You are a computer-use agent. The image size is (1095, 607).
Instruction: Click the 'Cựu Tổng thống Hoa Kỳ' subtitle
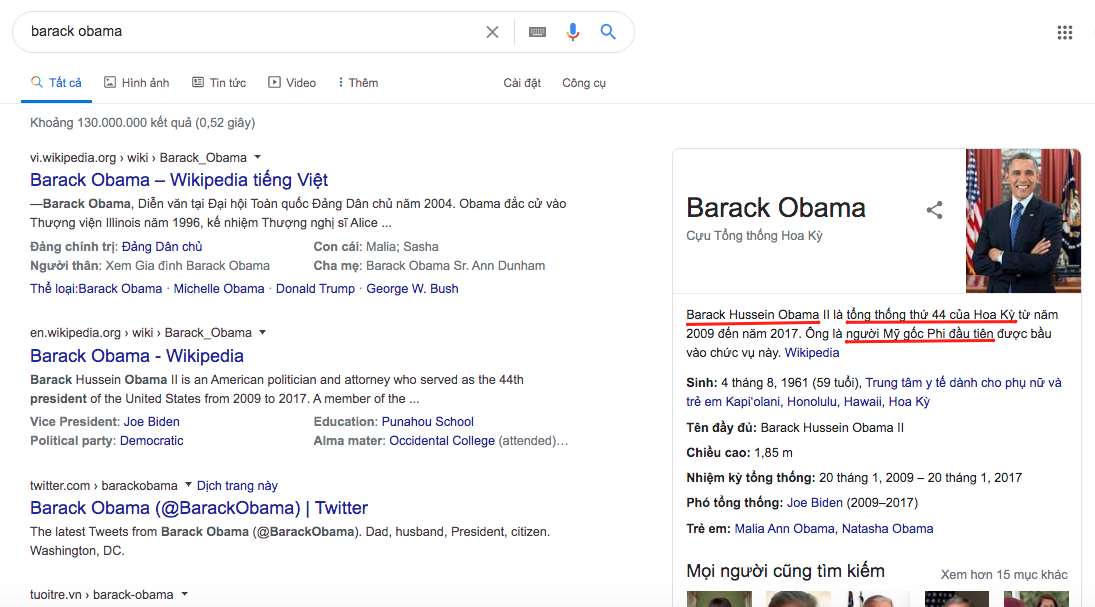(754, 235)
